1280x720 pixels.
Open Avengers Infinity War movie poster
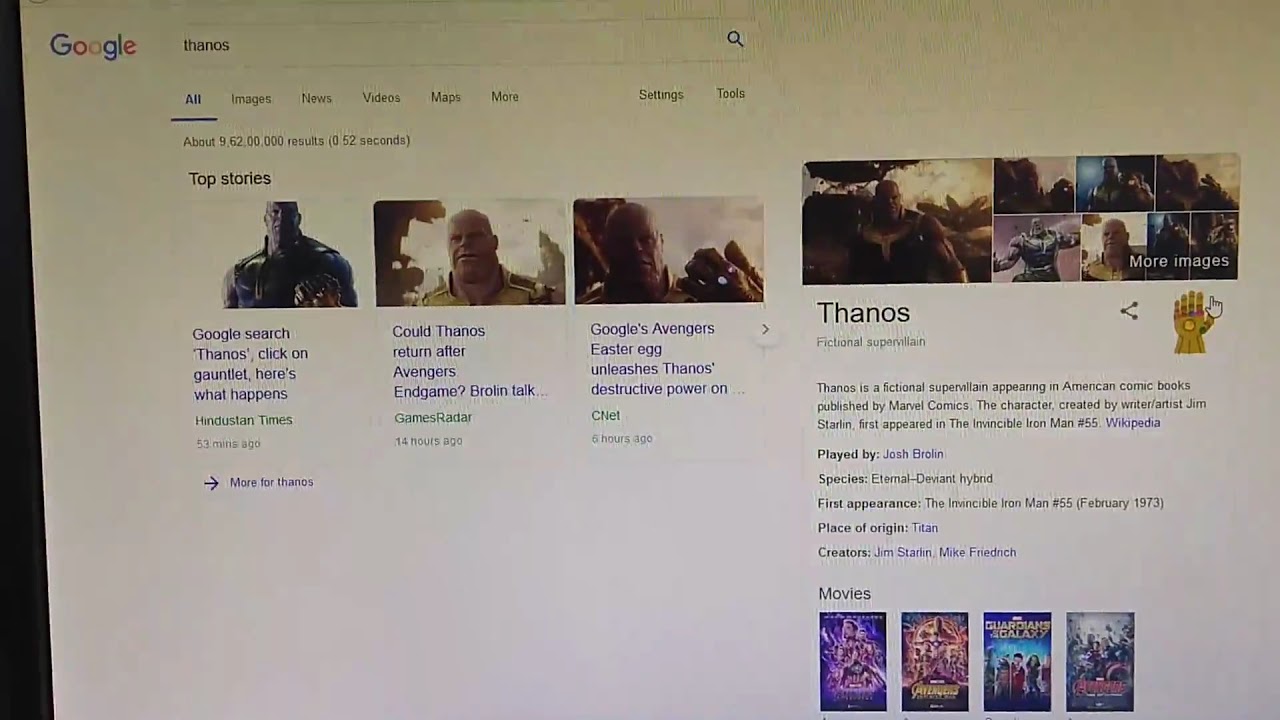point(935,662)
